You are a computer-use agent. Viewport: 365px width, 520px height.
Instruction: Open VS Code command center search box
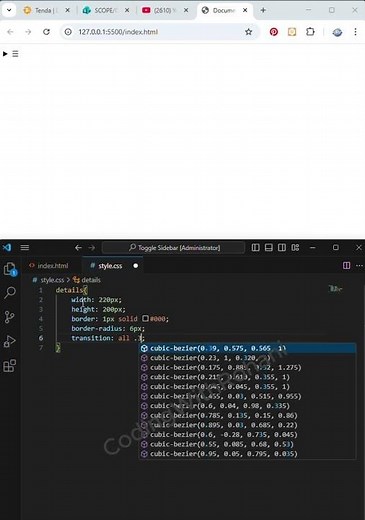173,248
